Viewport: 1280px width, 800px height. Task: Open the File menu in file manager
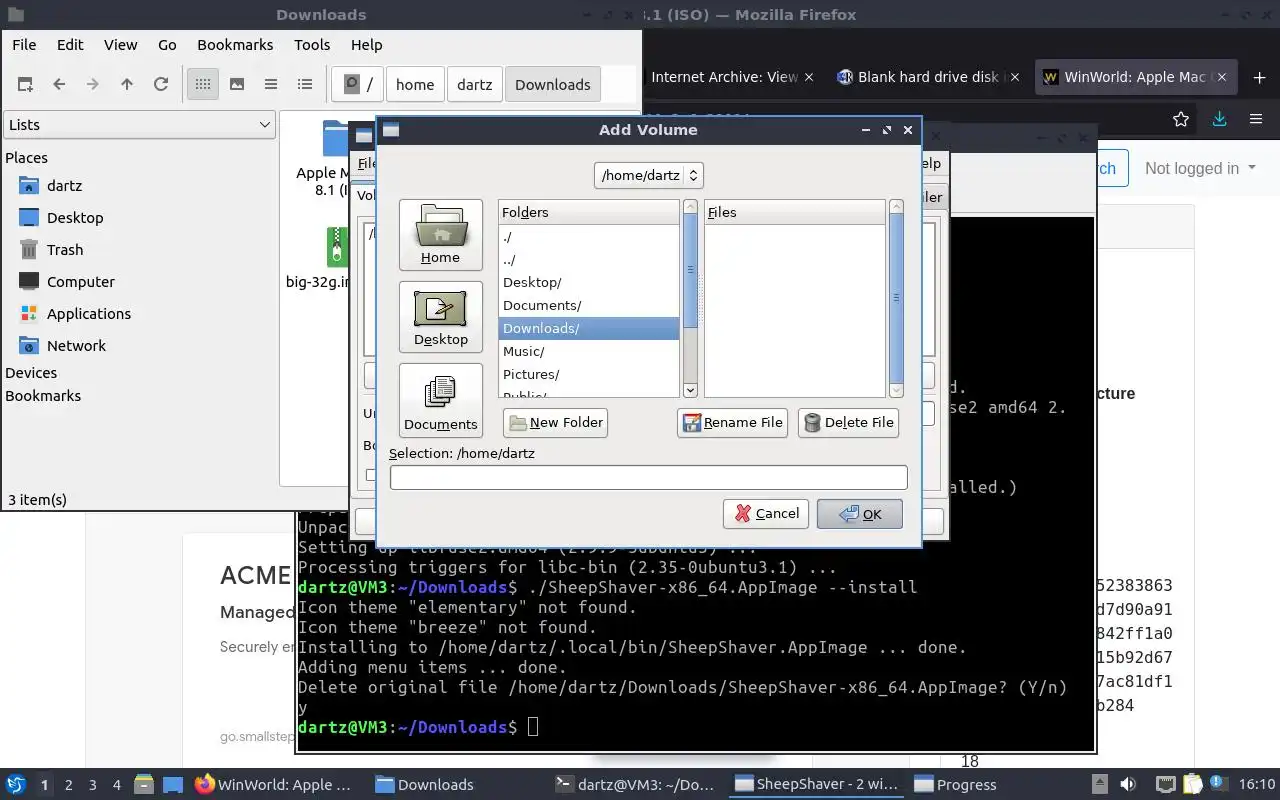(24, 44)
